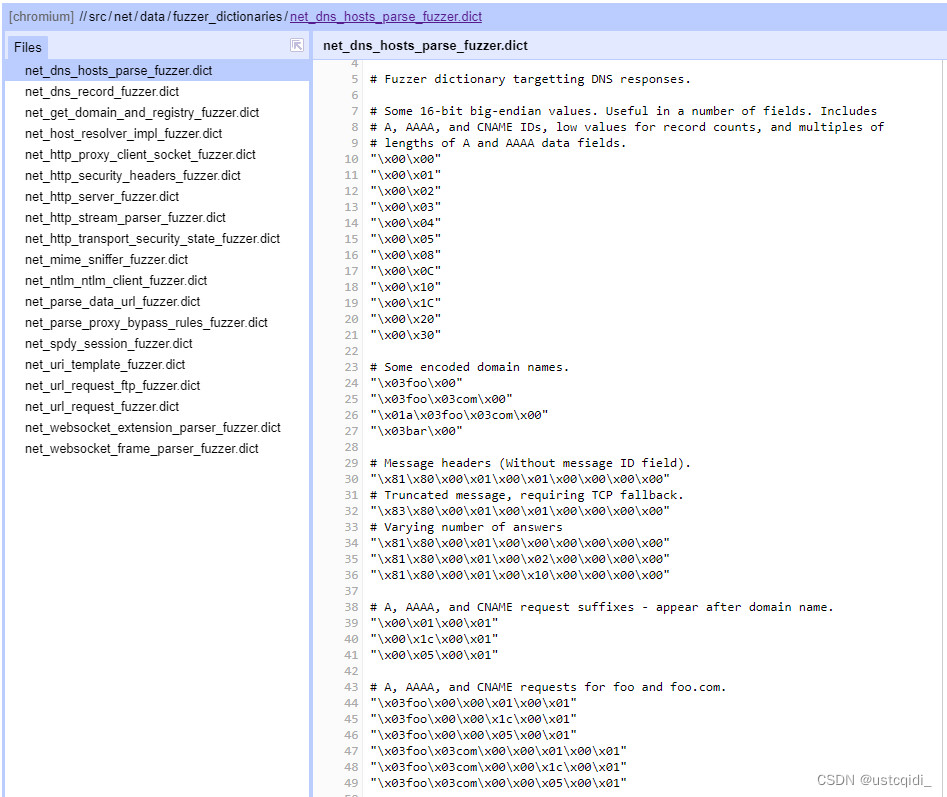Click the "\x01a\x03foo\x03com\x00" entry
947x797 pixels.
tap(460, 415)
